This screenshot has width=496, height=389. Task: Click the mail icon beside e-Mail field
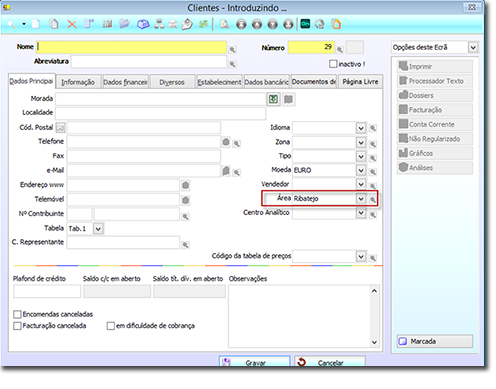coord(226,171)
